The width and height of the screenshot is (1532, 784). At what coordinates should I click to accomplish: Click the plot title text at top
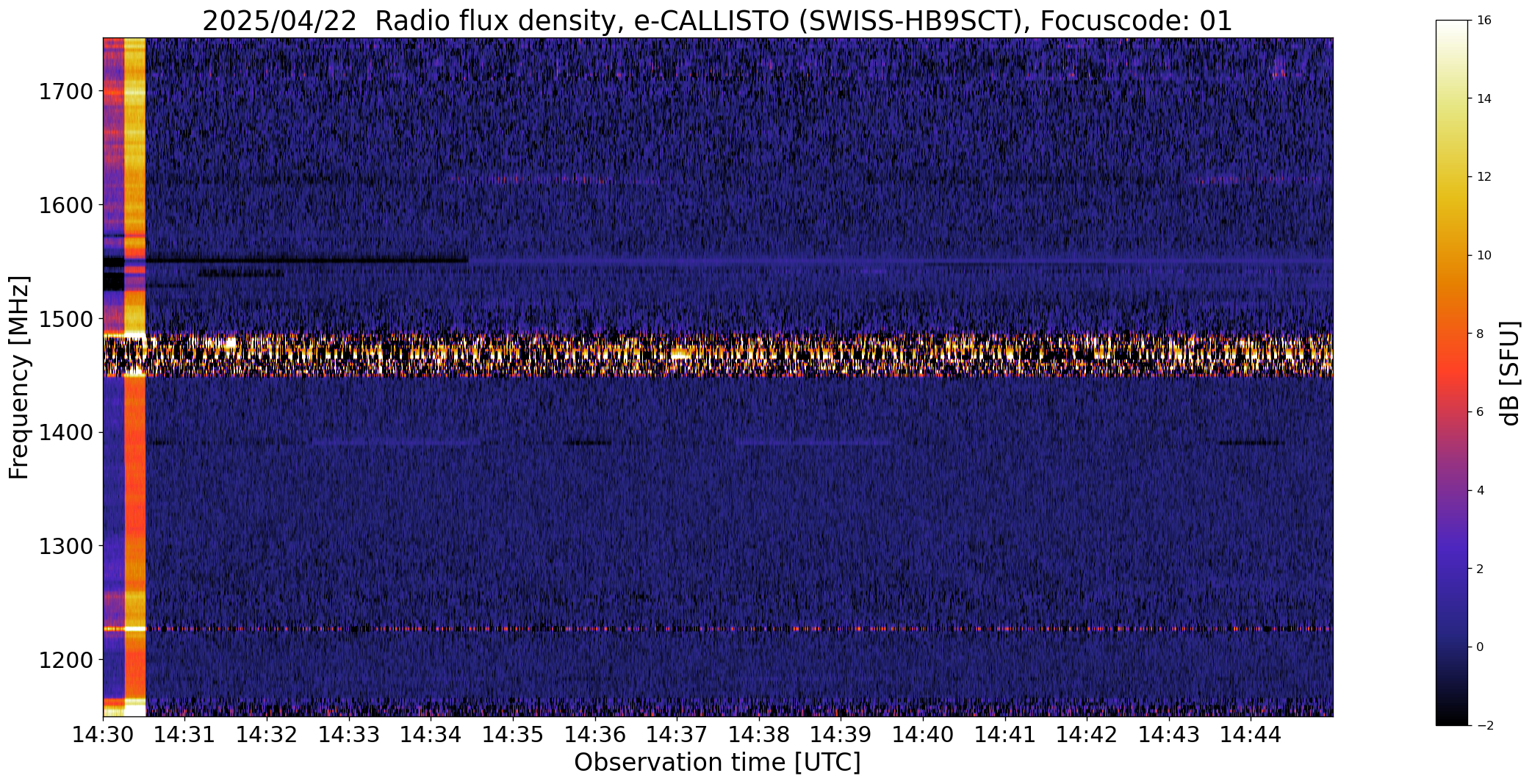pyautogui.click(x=717, y=21)
